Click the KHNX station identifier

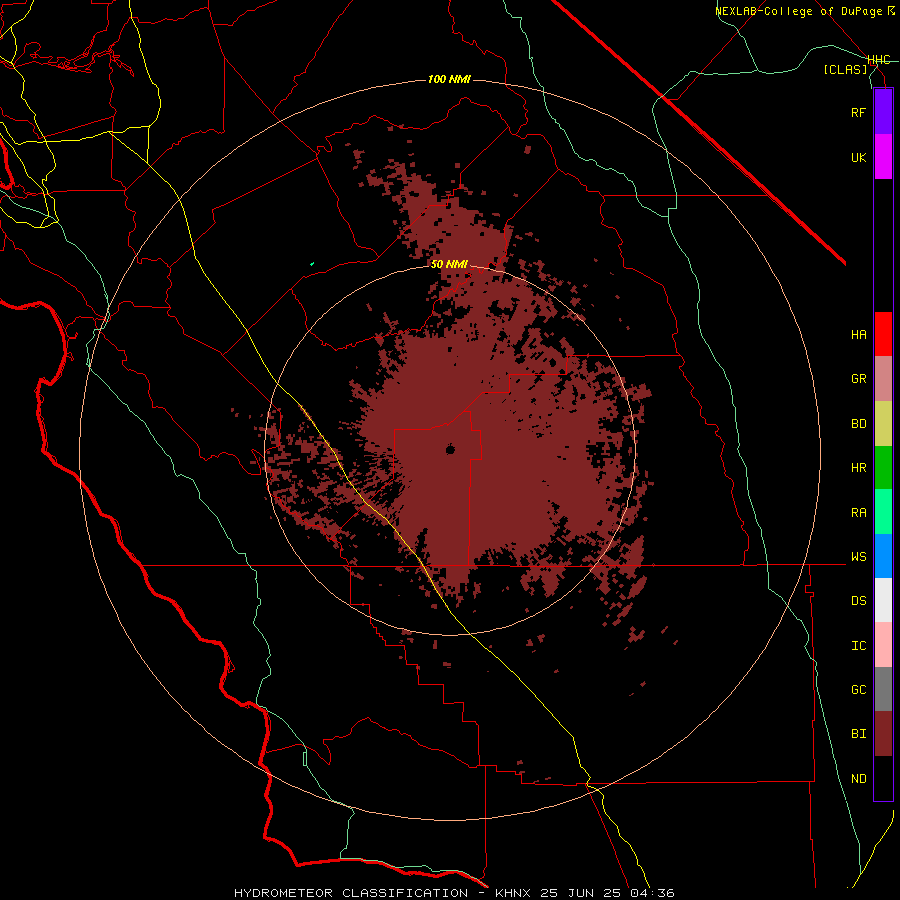512,893
